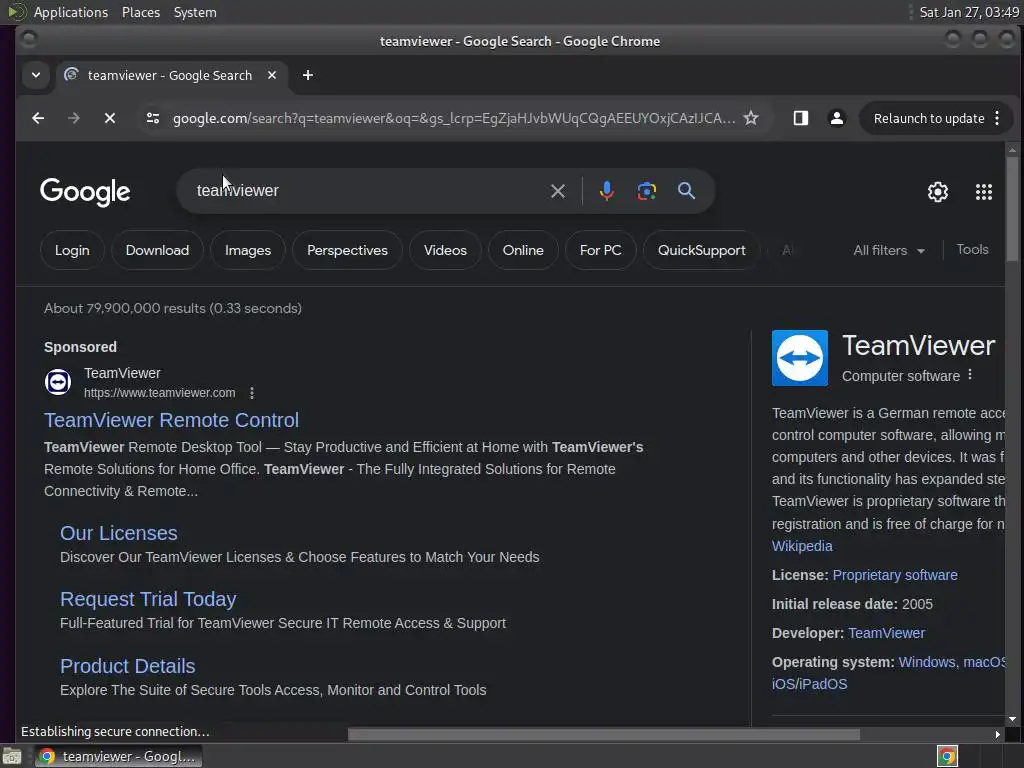This screenshot has width=1024, height=768.
Task: Click the show desktop icon in bottom panel
Action: tap(12, 756)
